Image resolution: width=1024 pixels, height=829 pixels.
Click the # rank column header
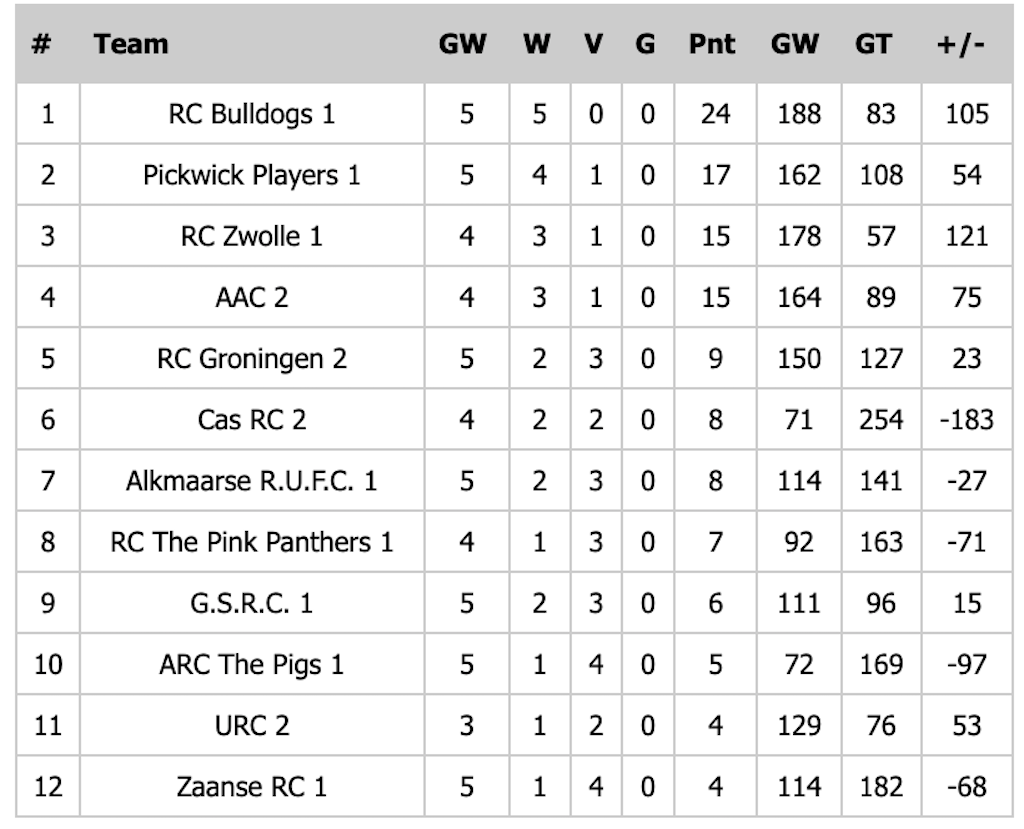coord(42,44)
